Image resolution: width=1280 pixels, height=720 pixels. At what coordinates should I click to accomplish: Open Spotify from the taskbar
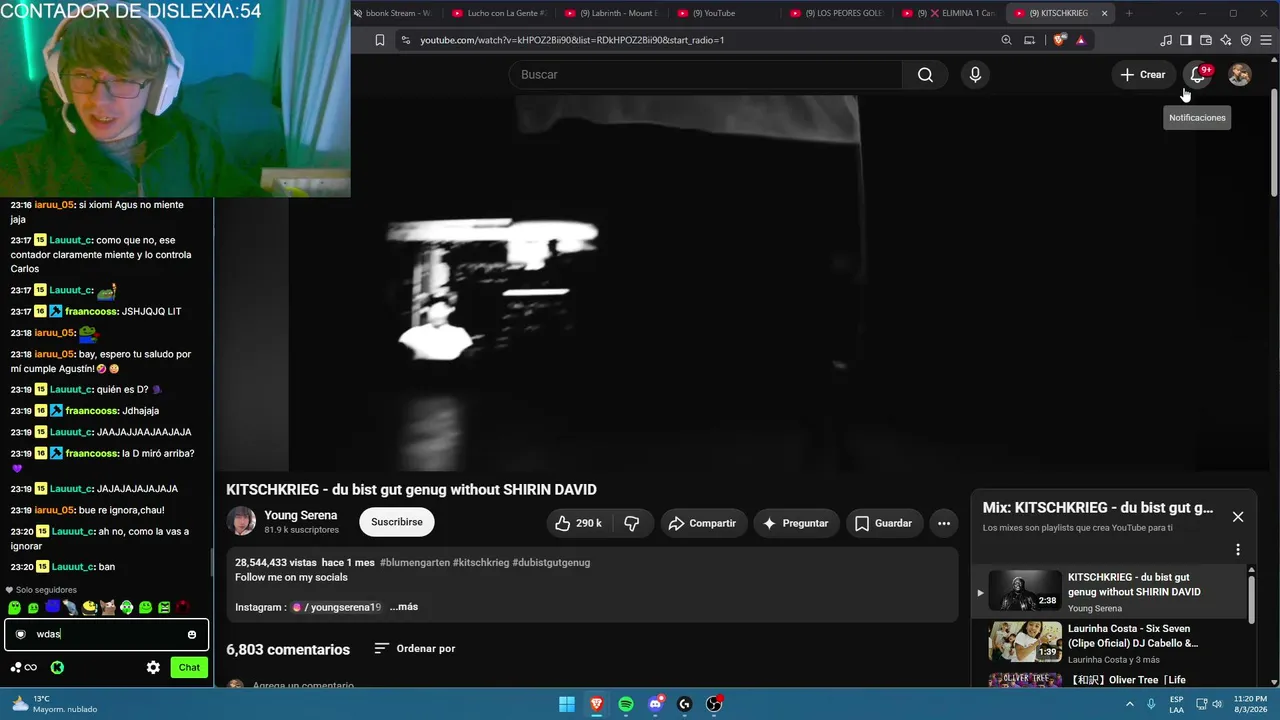tap(626, 704)
